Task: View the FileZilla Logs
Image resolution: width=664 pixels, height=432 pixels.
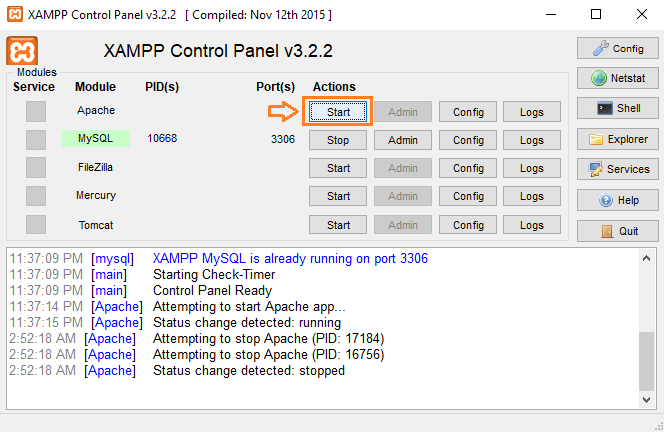Action: 532,168
